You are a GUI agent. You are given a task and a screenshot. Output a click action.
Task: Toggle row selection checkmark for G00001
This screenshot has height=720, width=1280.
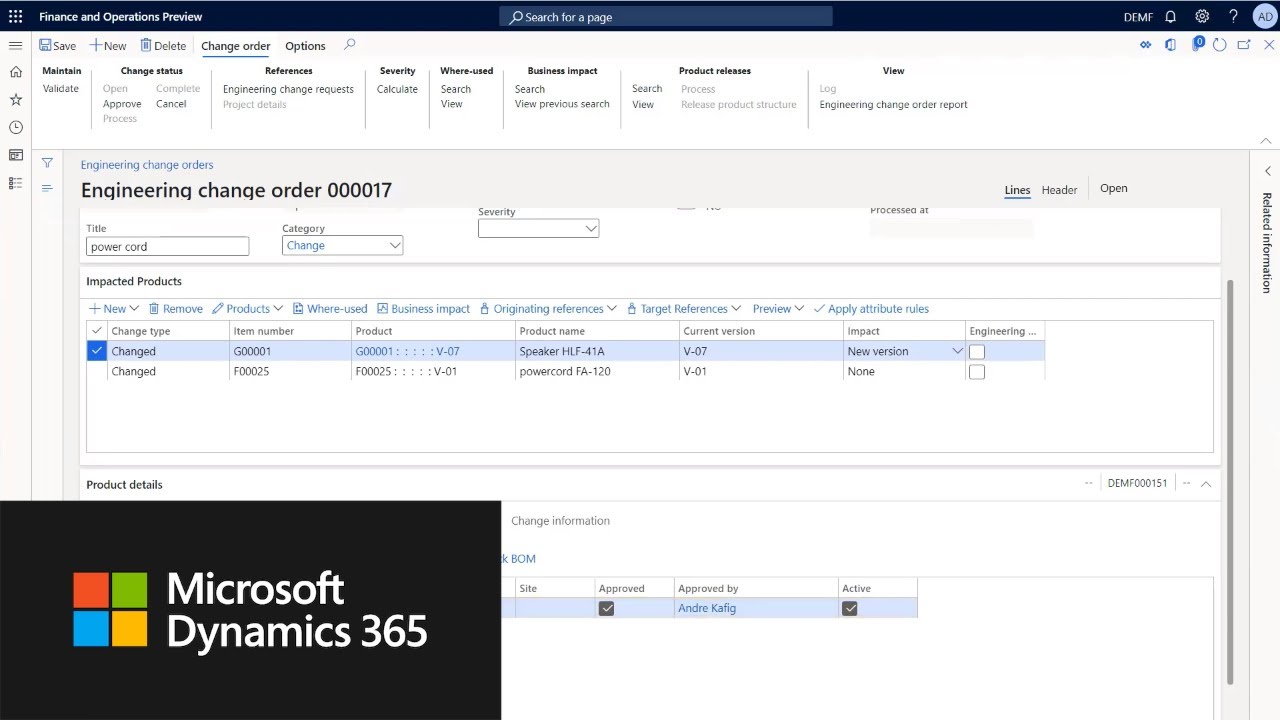[97, 351]
